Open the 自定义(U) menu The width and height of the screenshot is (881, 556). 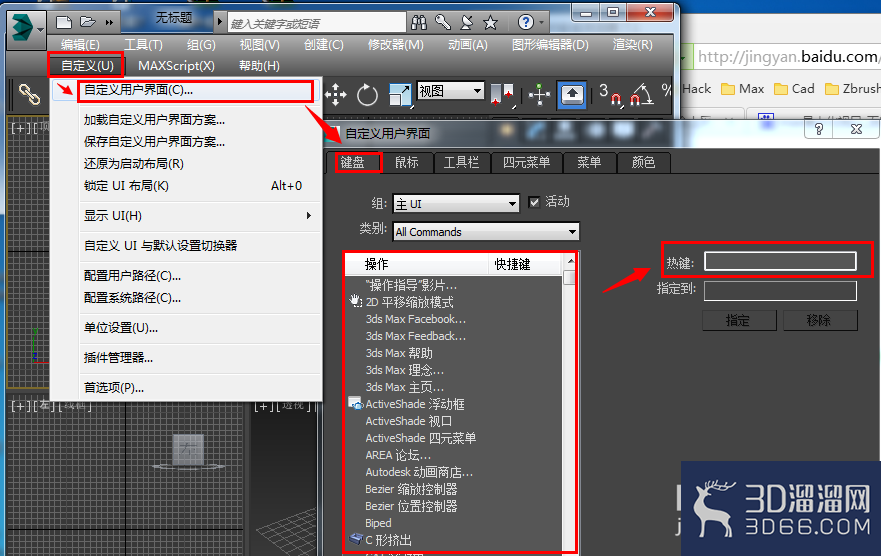click(x=87, y=66)
